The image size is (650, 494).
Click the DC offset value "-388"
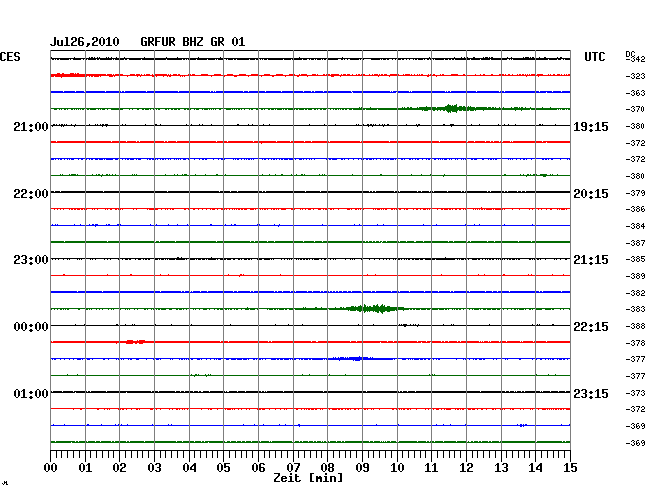[x=635, y=327]
